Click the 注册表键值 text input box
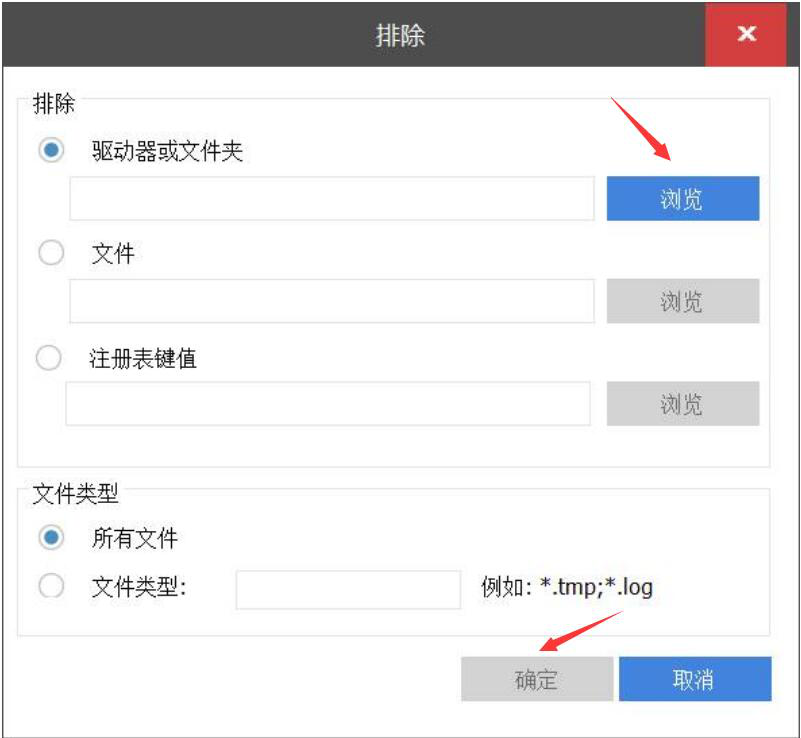 click(328, 404)
